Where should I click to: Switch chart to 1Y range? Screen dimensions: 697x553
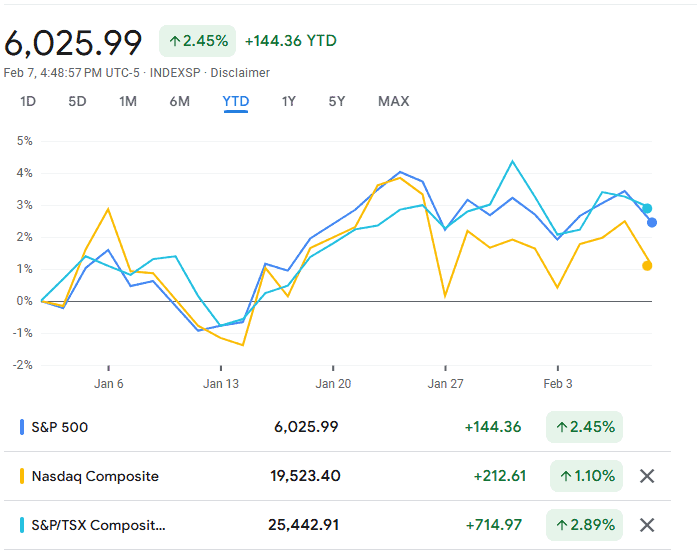(288, 101)
